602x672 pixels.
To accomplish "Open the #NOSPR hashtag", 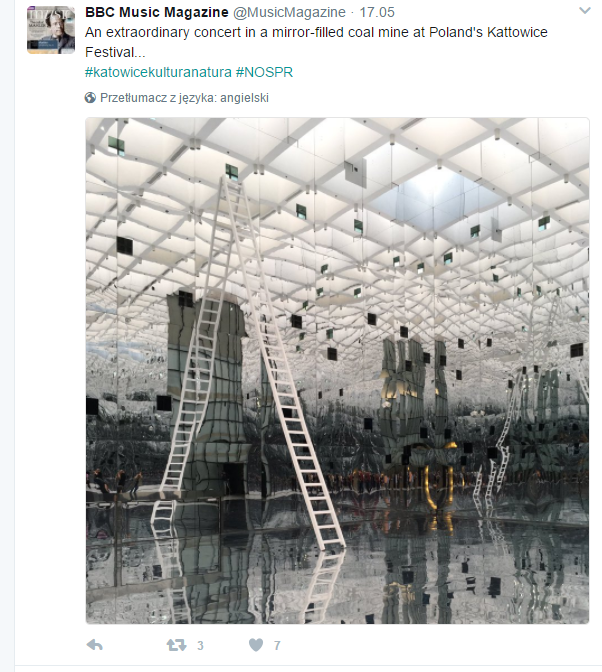I will click(264, 72).
